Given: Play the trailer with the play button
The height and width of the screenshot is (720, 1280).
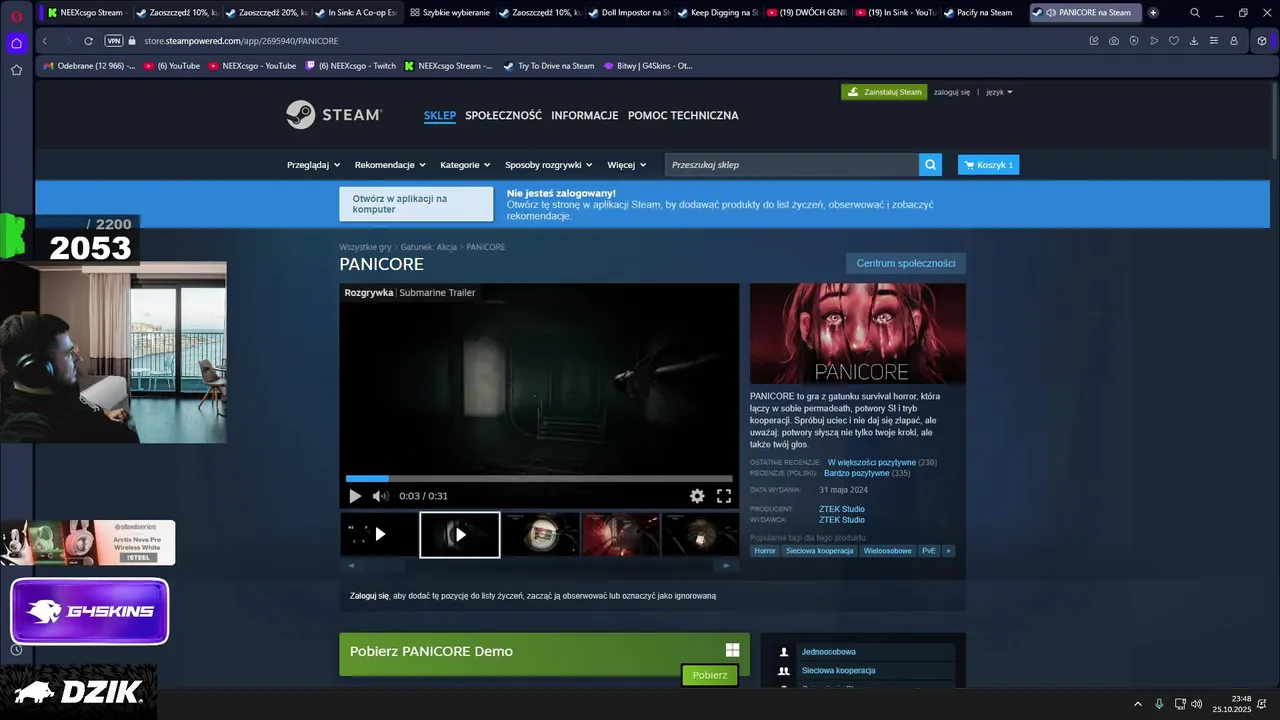Looking at the screenshot, I should coord(355,496).
